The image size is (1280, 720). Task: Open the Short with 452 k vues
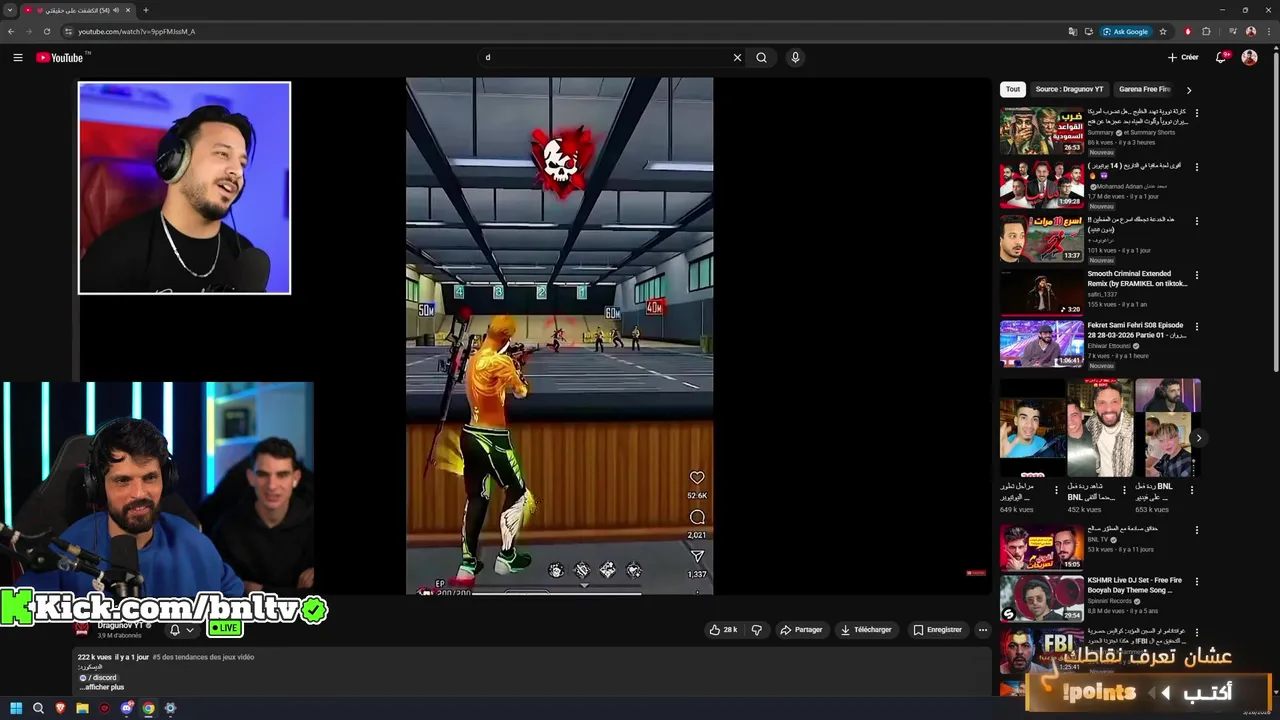pos(1099,428)
